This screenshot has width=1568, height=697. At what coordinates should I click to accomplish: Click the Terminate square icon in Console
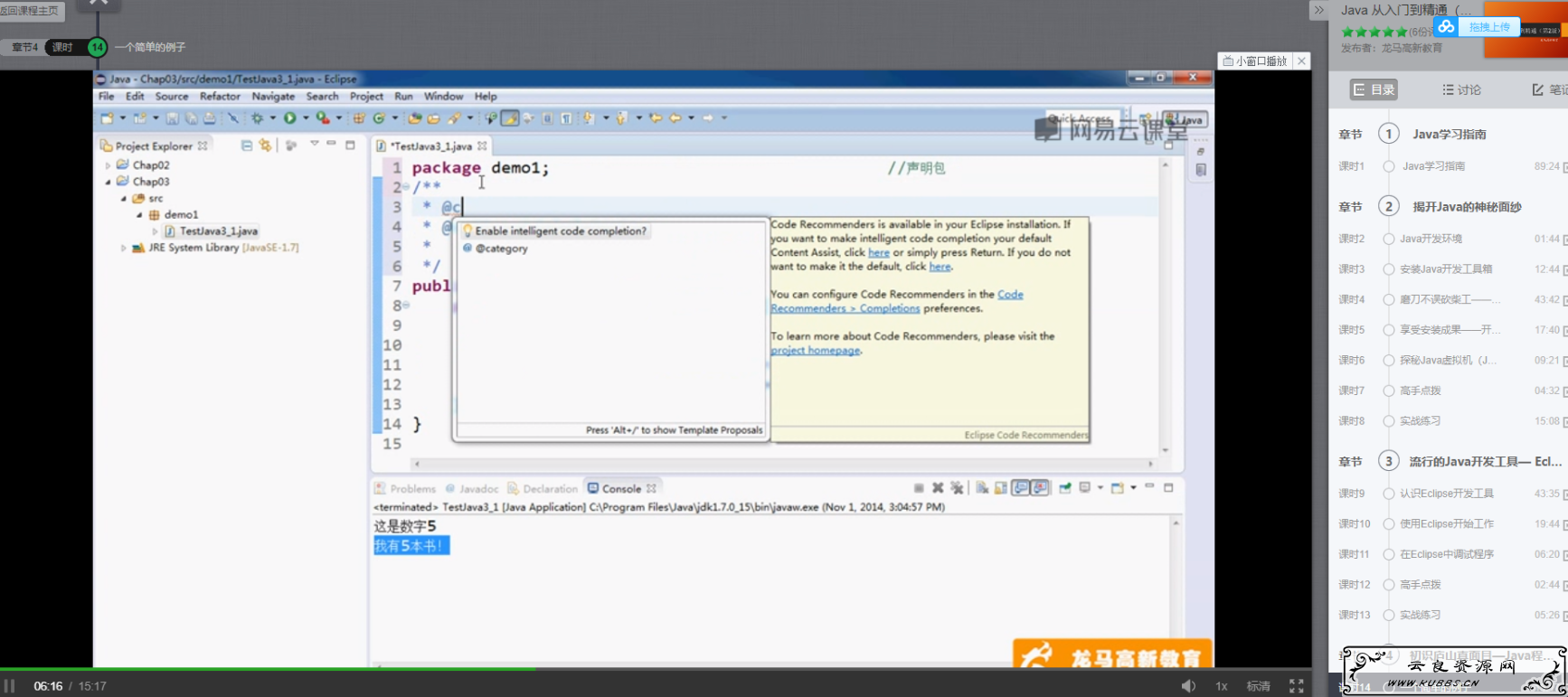(x=919, y=488)
